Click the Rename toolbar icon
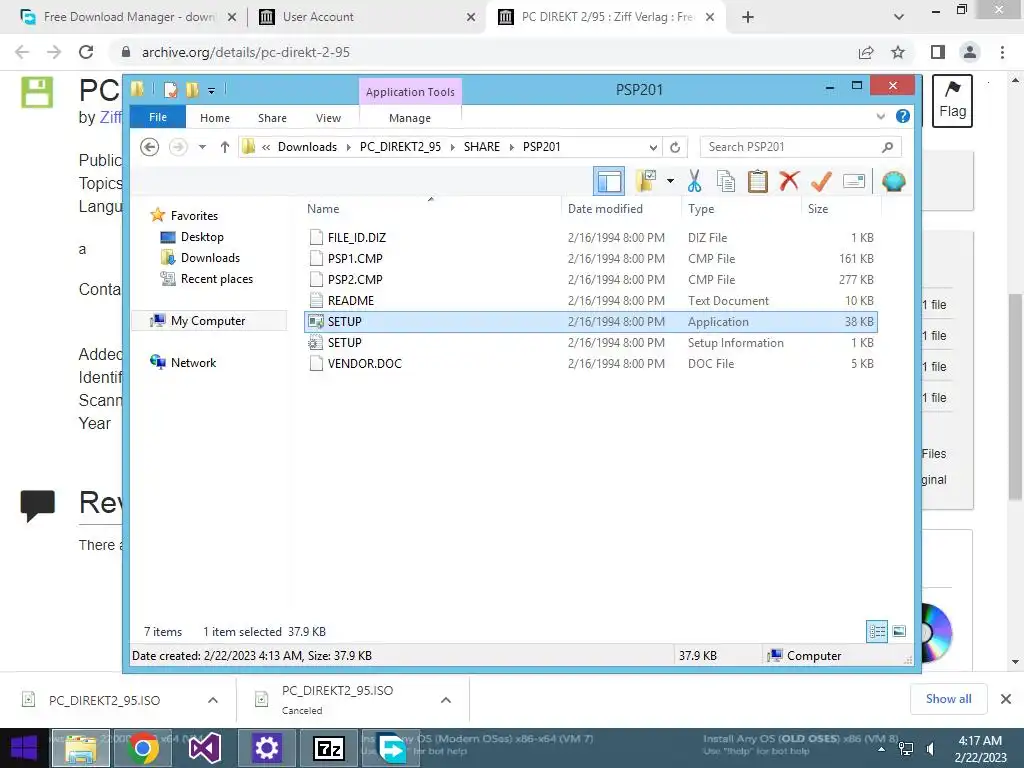The image size is (1024, 768). [854, 181]
